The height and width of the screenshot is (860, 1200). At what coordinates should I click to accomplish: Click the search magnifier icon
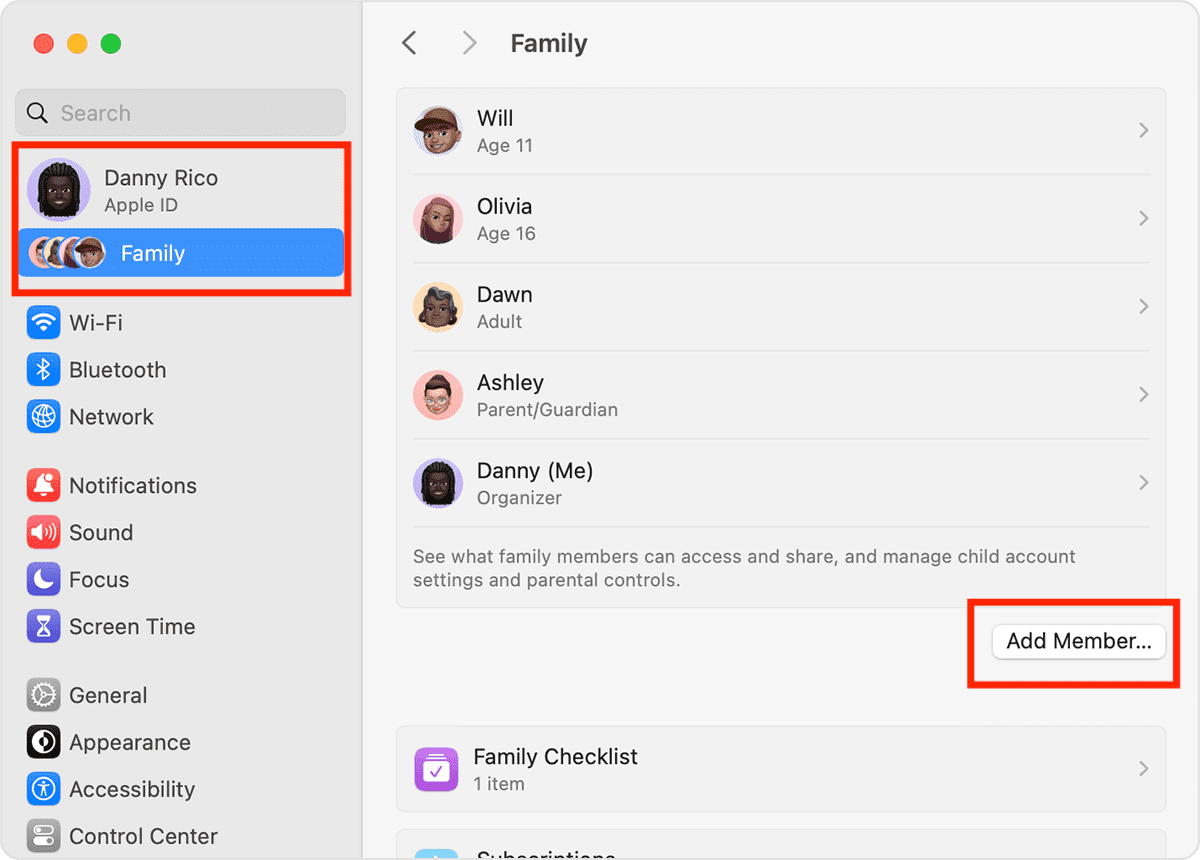[x=37, y=113]
